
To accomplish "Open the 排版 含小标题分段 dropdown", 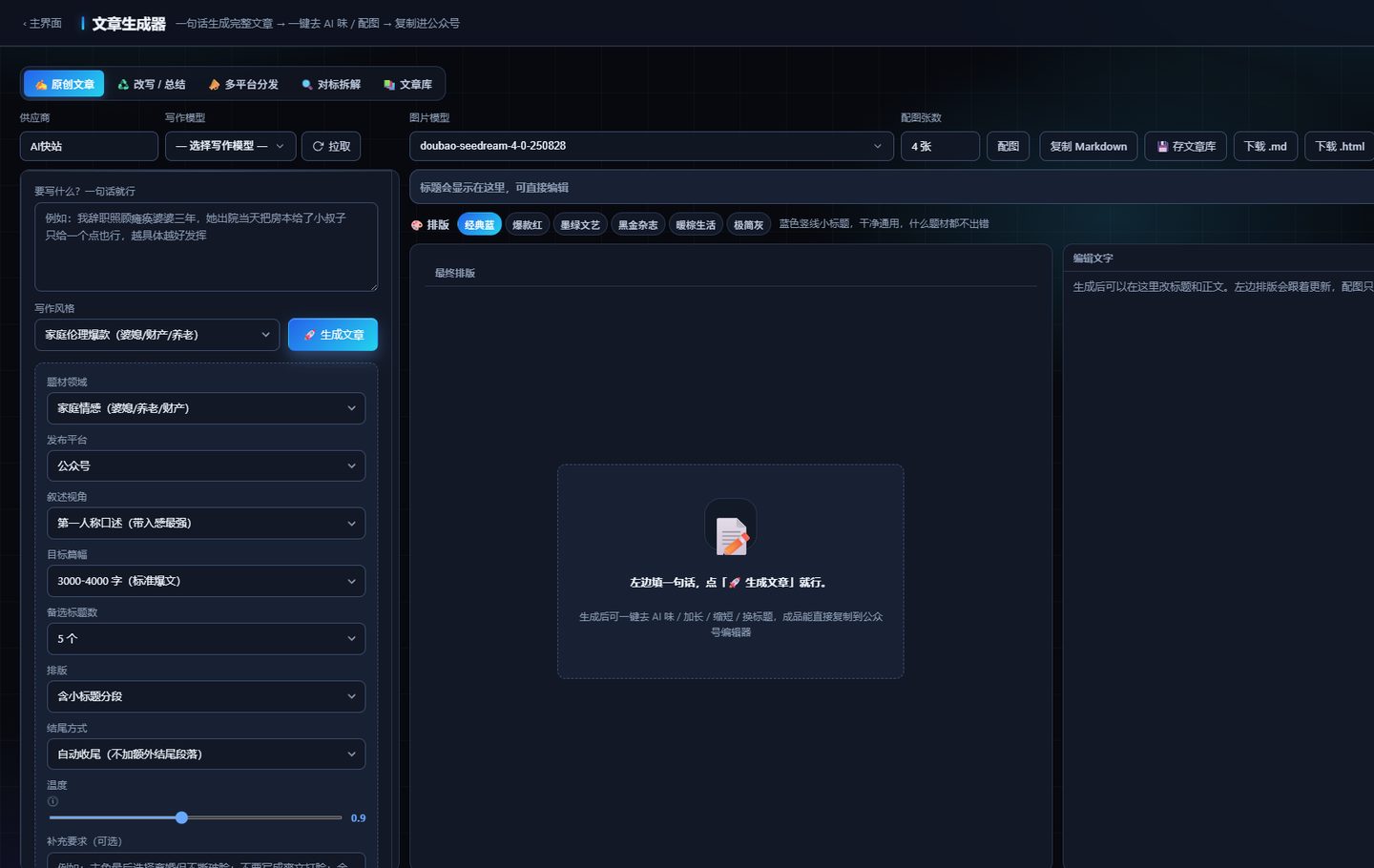I will click(206, 696).
